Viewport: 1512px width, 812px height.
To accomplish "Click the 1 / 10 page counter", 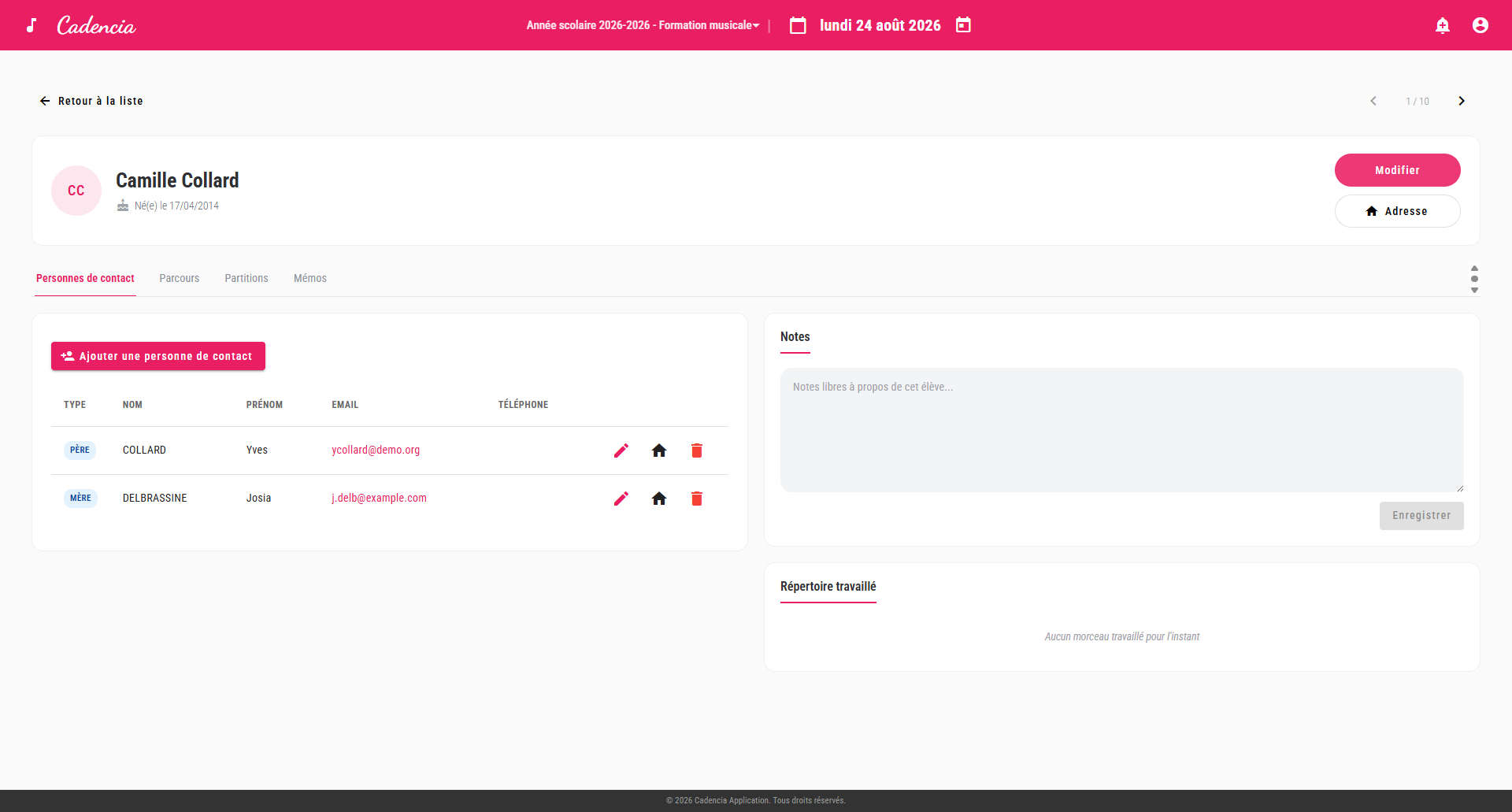I will click(x=1417, y=102).
